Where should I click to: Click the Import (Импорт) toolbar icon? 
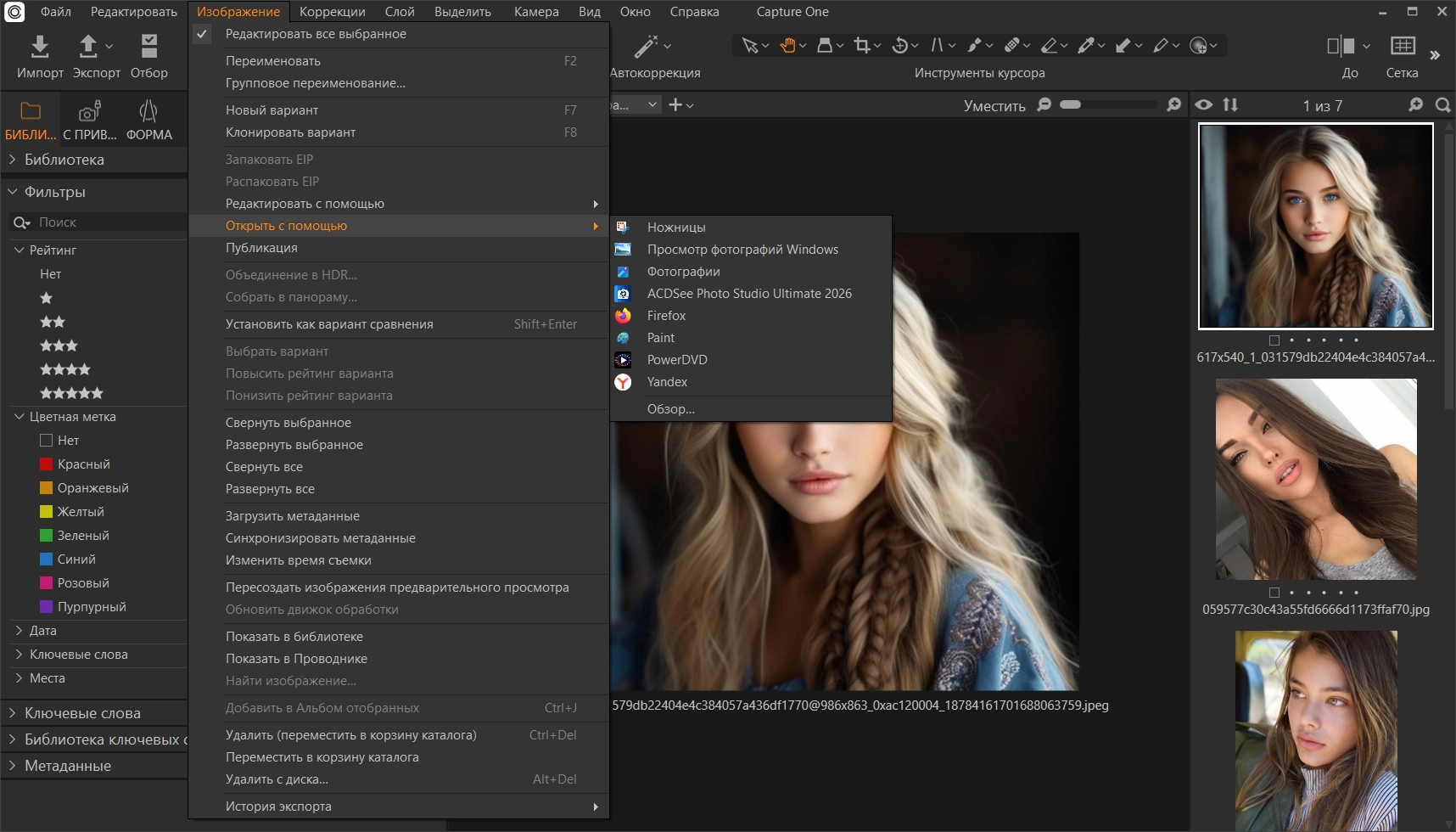pyautogui.click(x=40, y=47)
